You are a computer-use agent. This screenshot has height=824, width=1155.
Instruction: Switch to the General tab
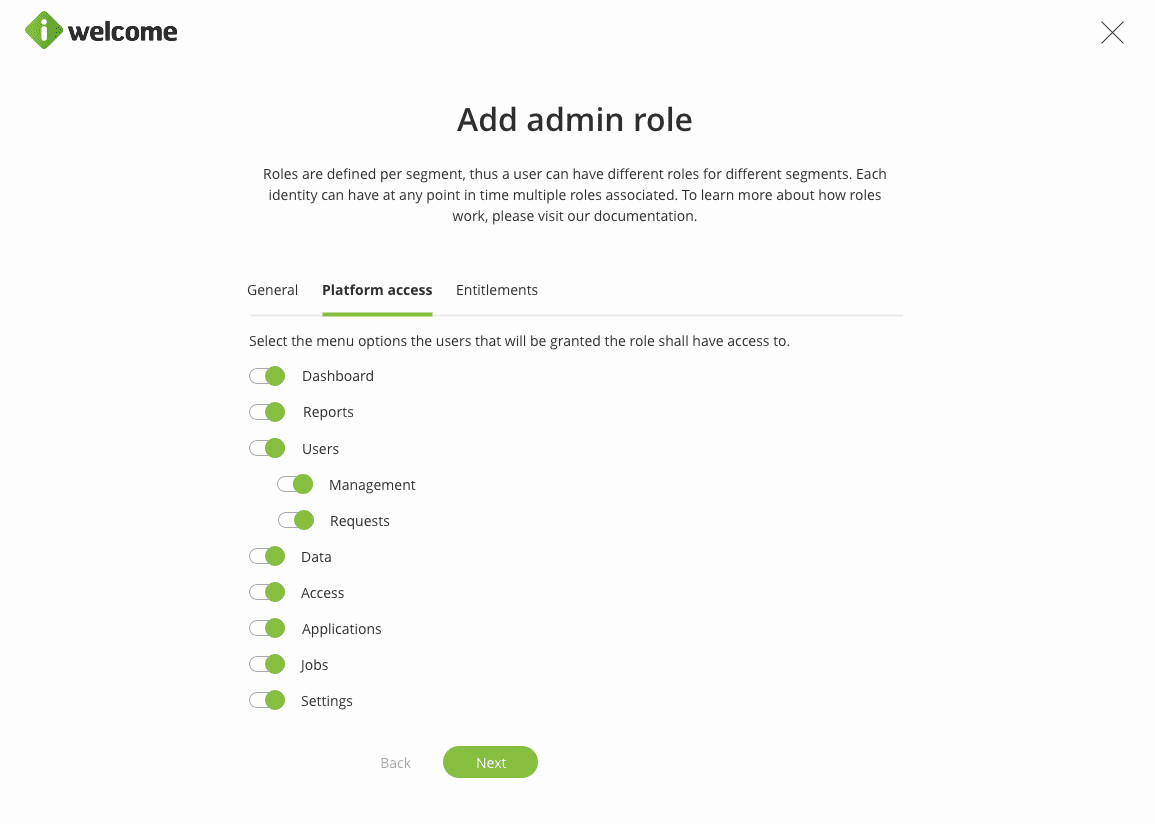pyautogui.click(x=272, y=290)
